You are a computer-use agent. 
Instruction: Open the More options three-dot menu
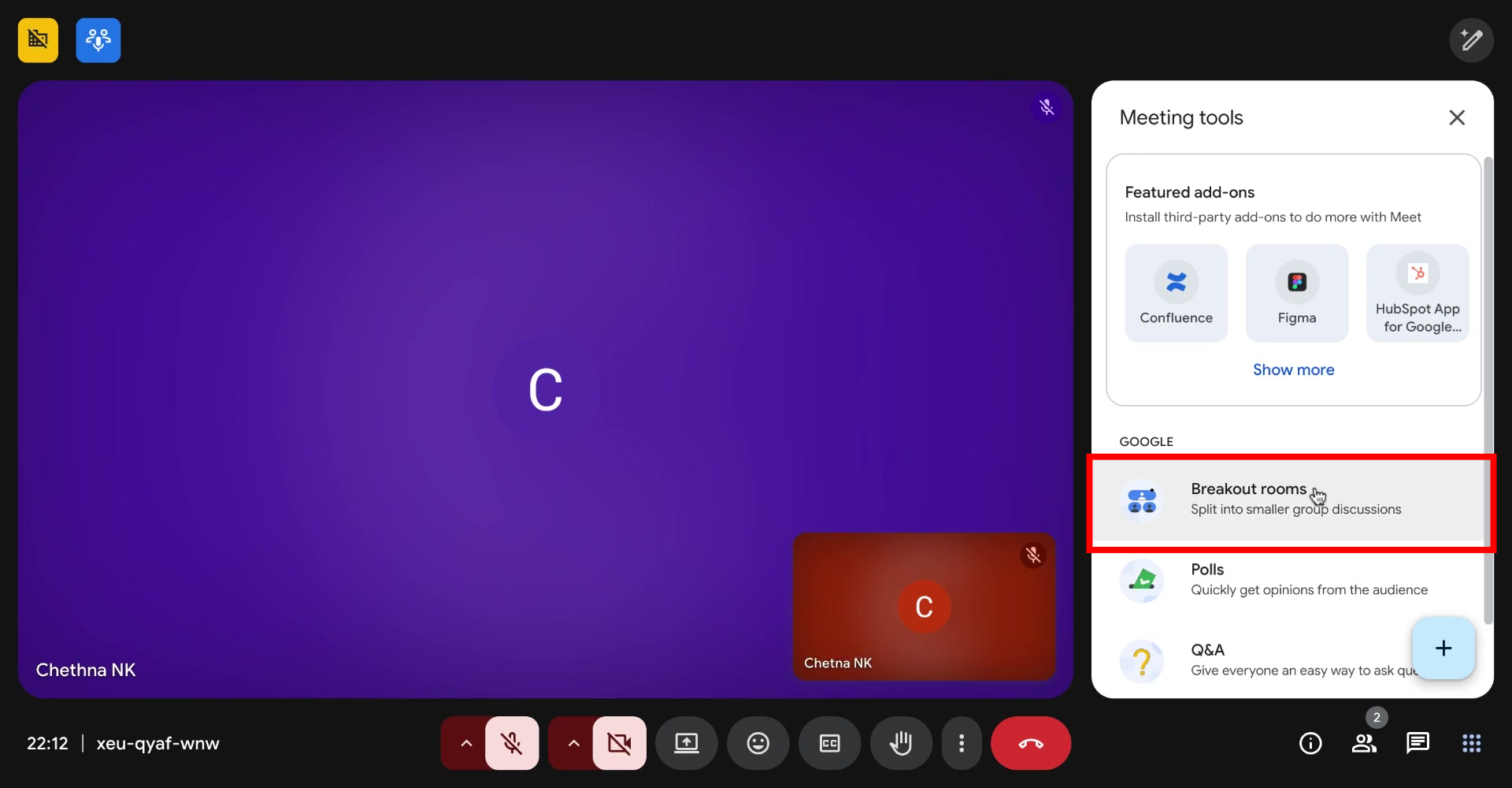(962, 743)
